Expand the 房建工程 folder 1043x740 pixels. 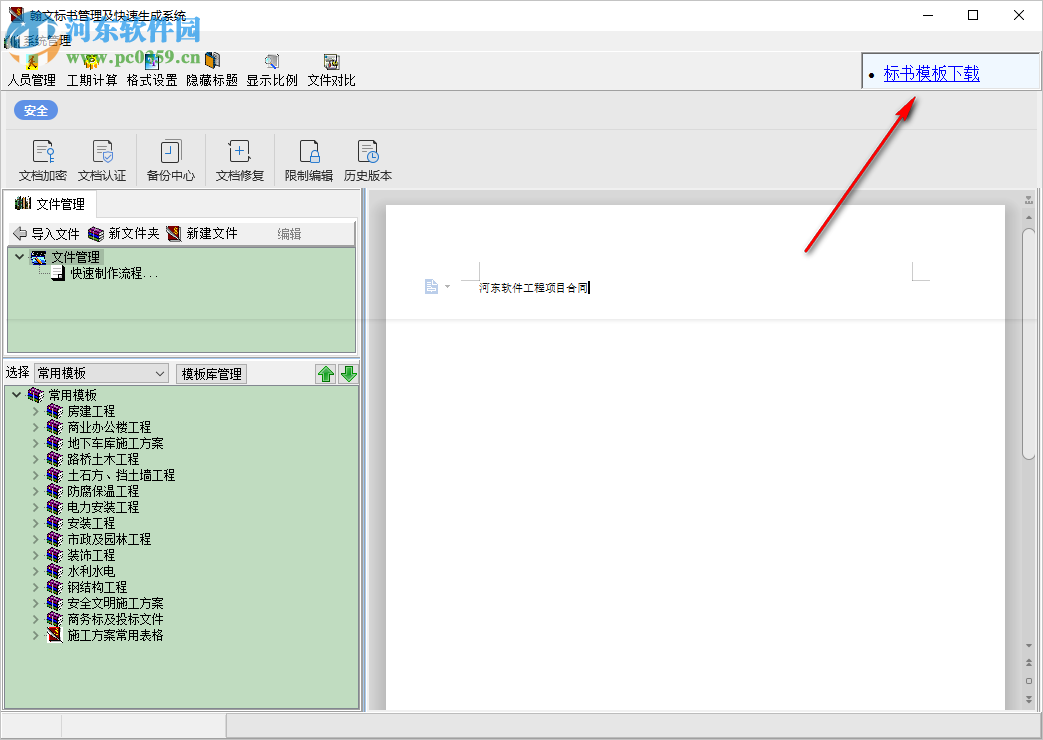(x=36, y=411)
